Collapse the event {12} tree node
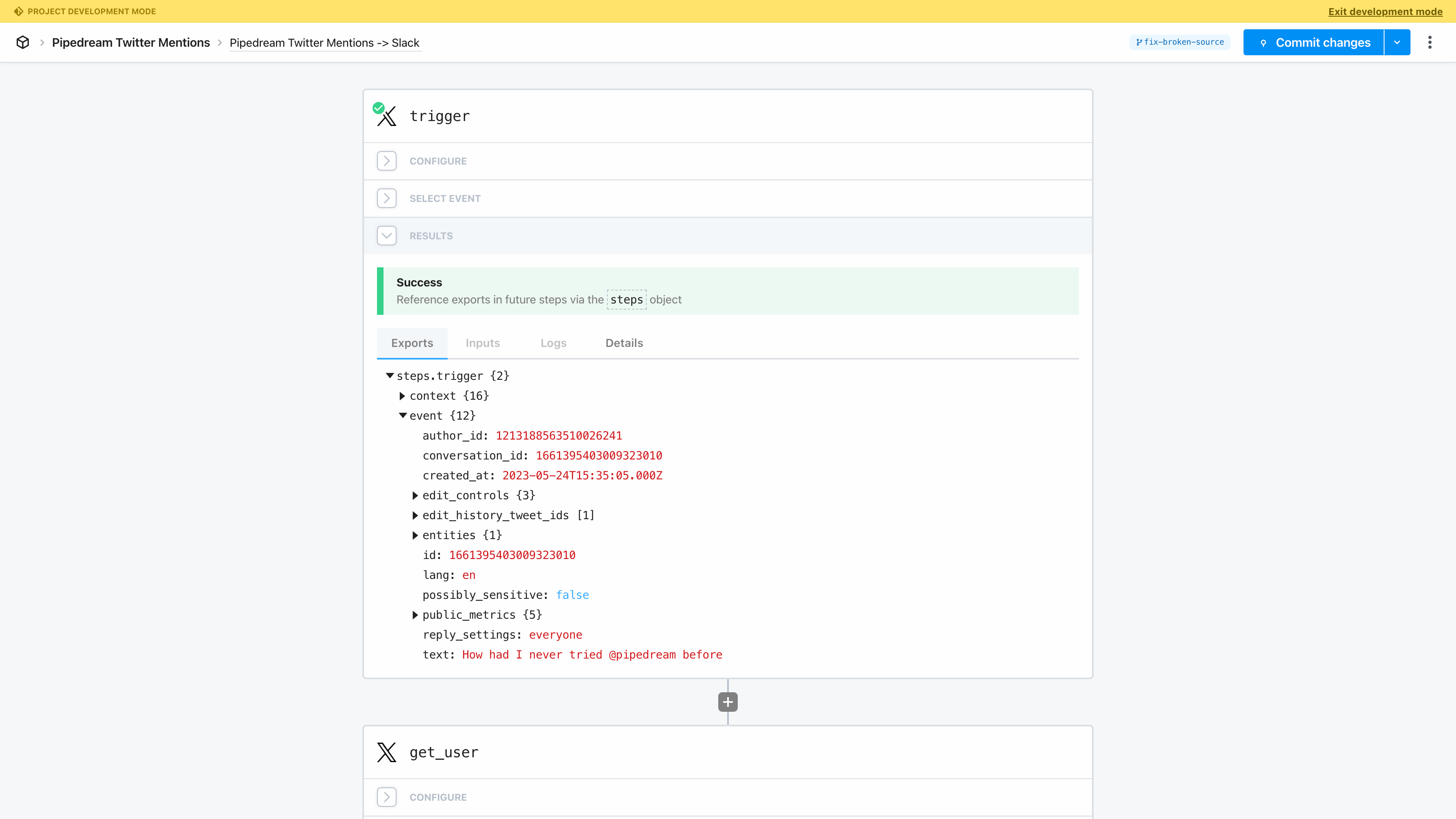1456x819 pixels. point(403,416)
